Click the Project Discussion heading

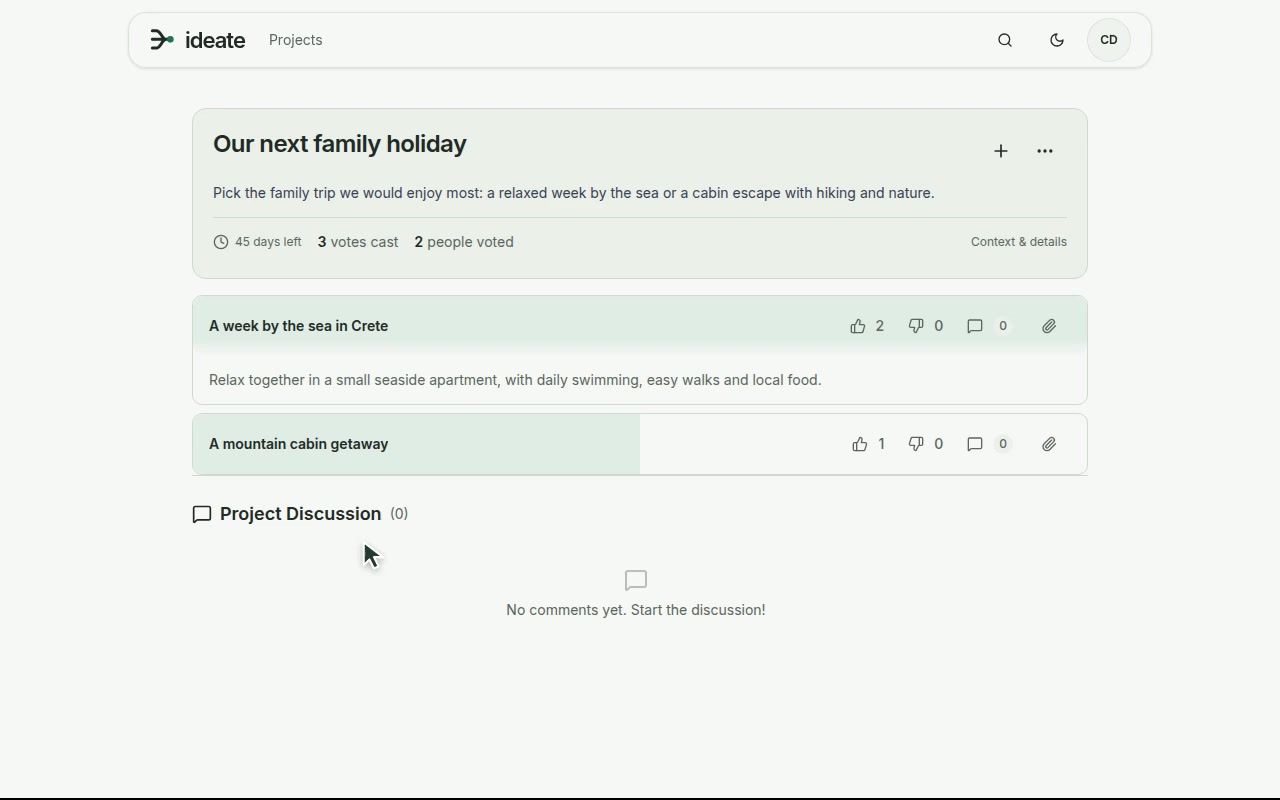300,514
